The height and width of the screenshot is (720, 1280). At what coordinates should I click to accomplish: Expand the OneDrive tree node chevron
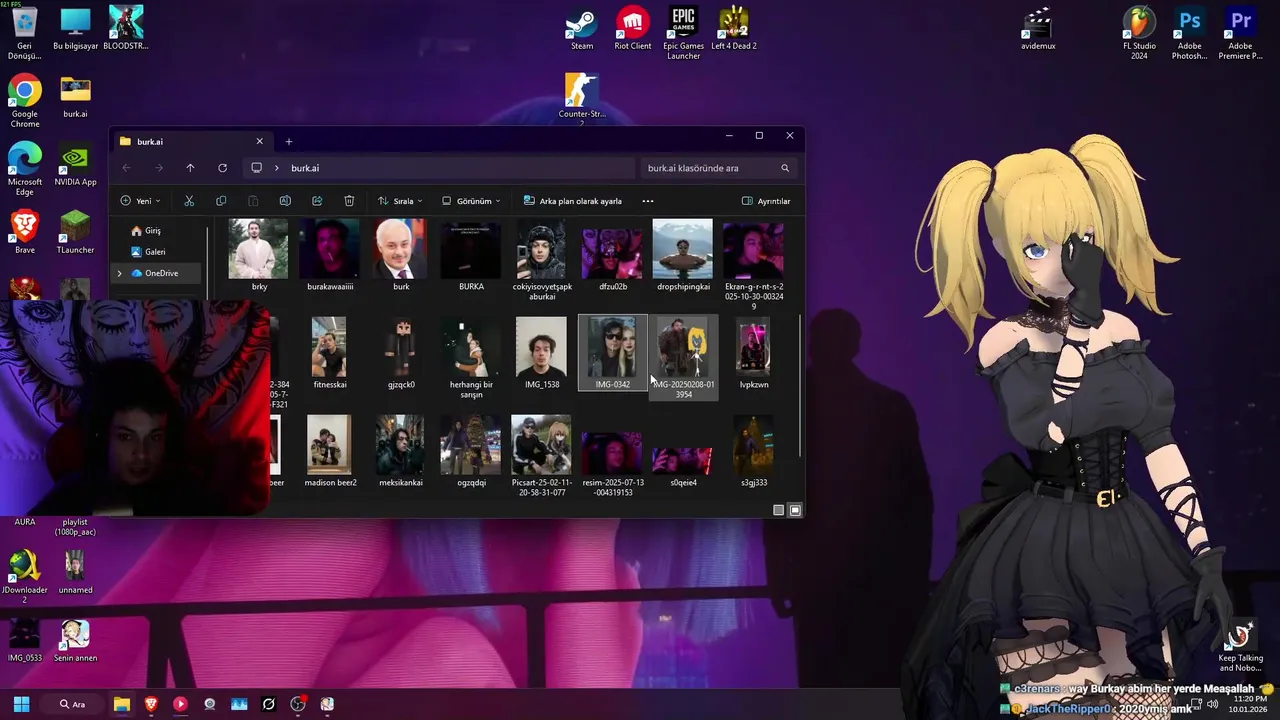point(120,273)
